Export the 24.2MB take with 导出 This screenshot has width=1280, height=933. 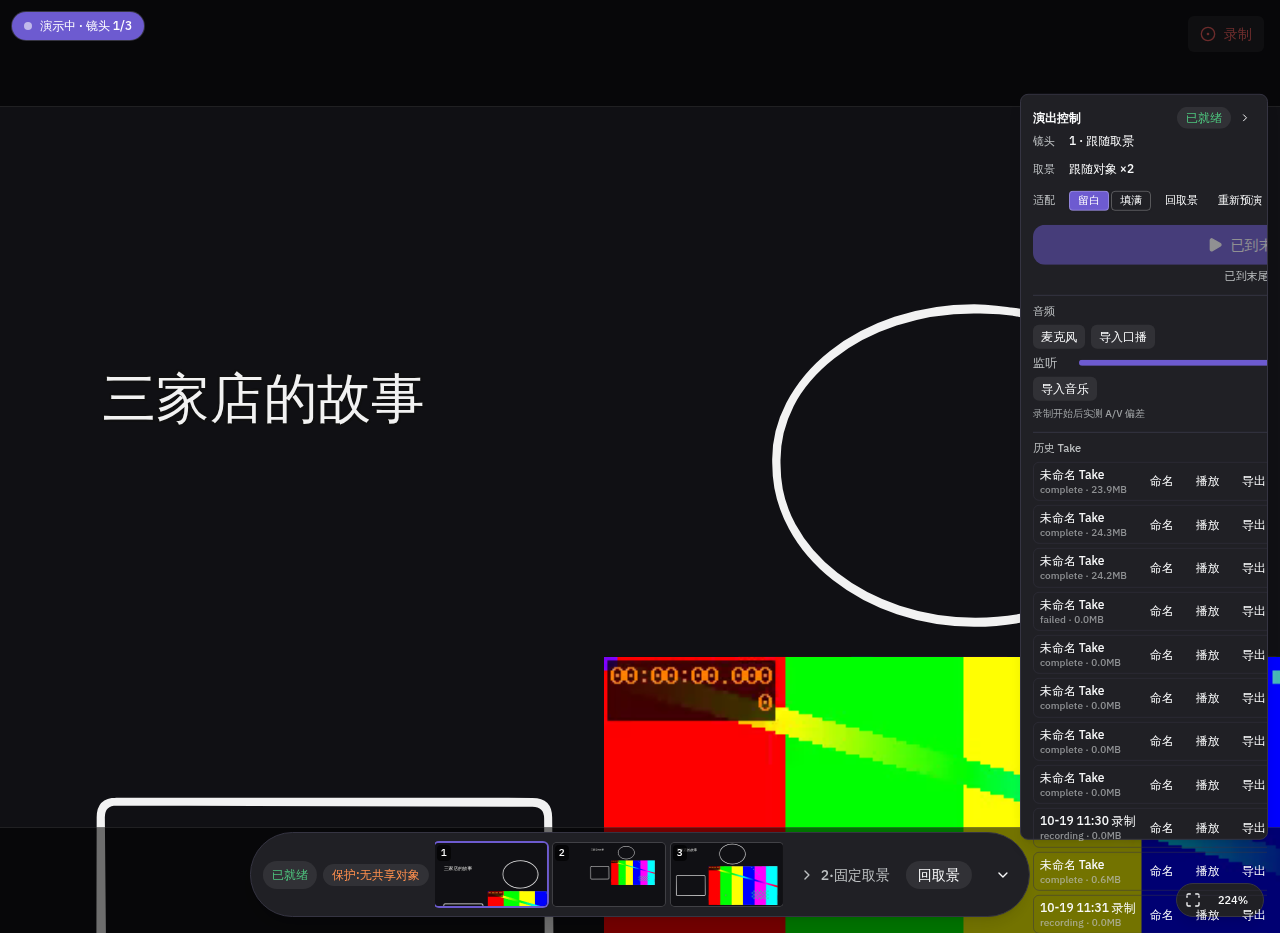click(1253, 568)
